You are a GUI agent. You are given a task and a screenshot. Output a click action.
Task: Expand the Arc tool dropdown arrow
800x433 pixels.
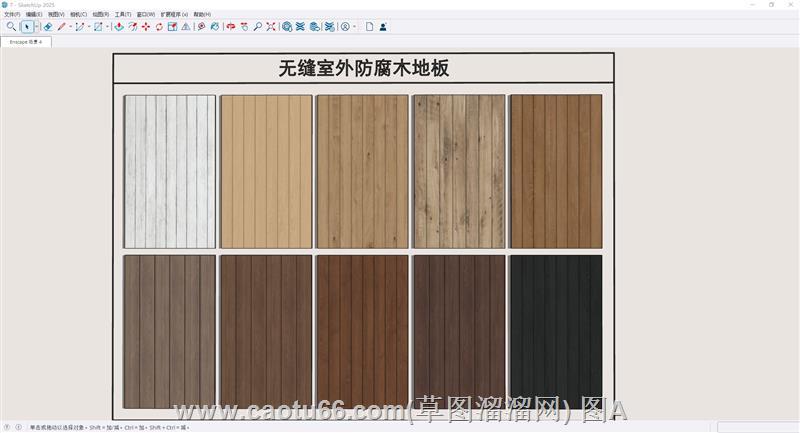[x=89, y=27]
